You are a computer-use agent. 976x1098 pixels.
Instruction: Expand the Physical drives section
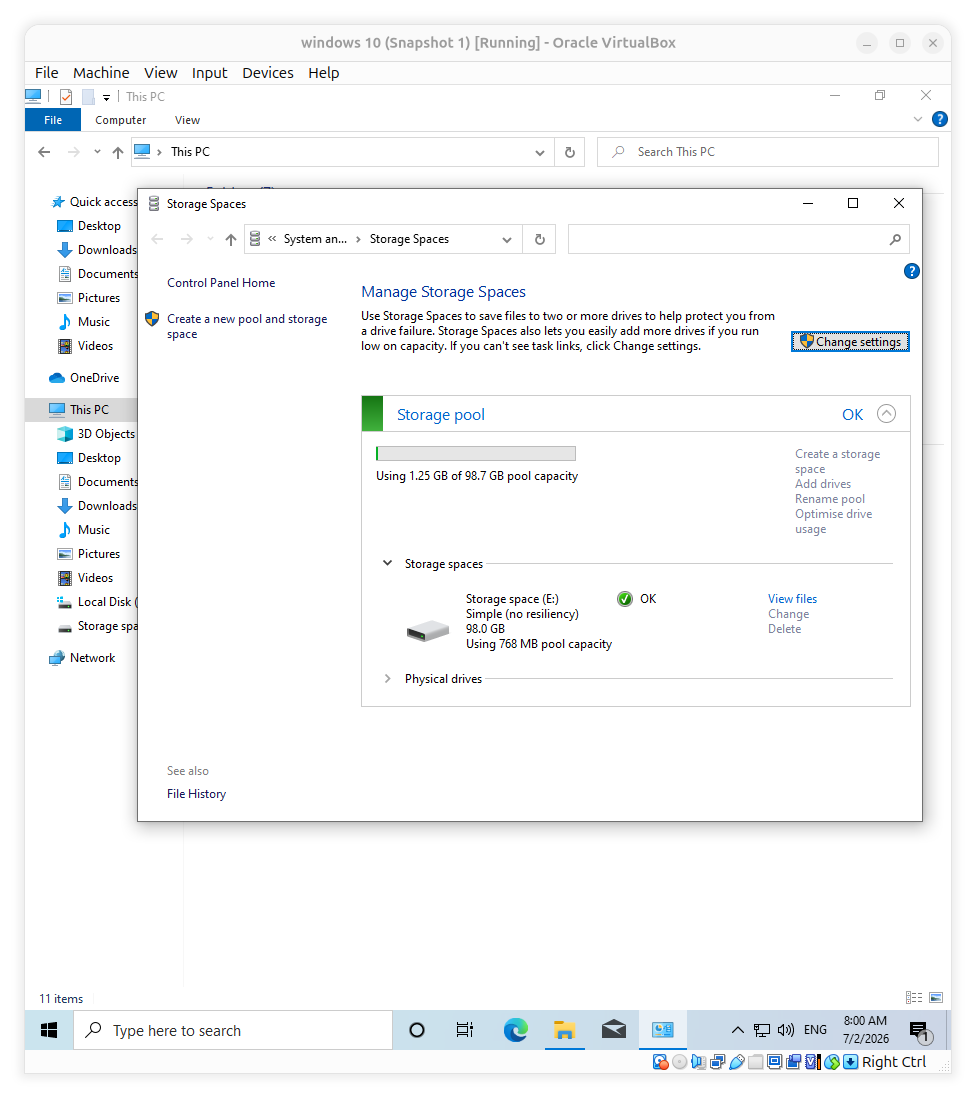click(387, 679)
